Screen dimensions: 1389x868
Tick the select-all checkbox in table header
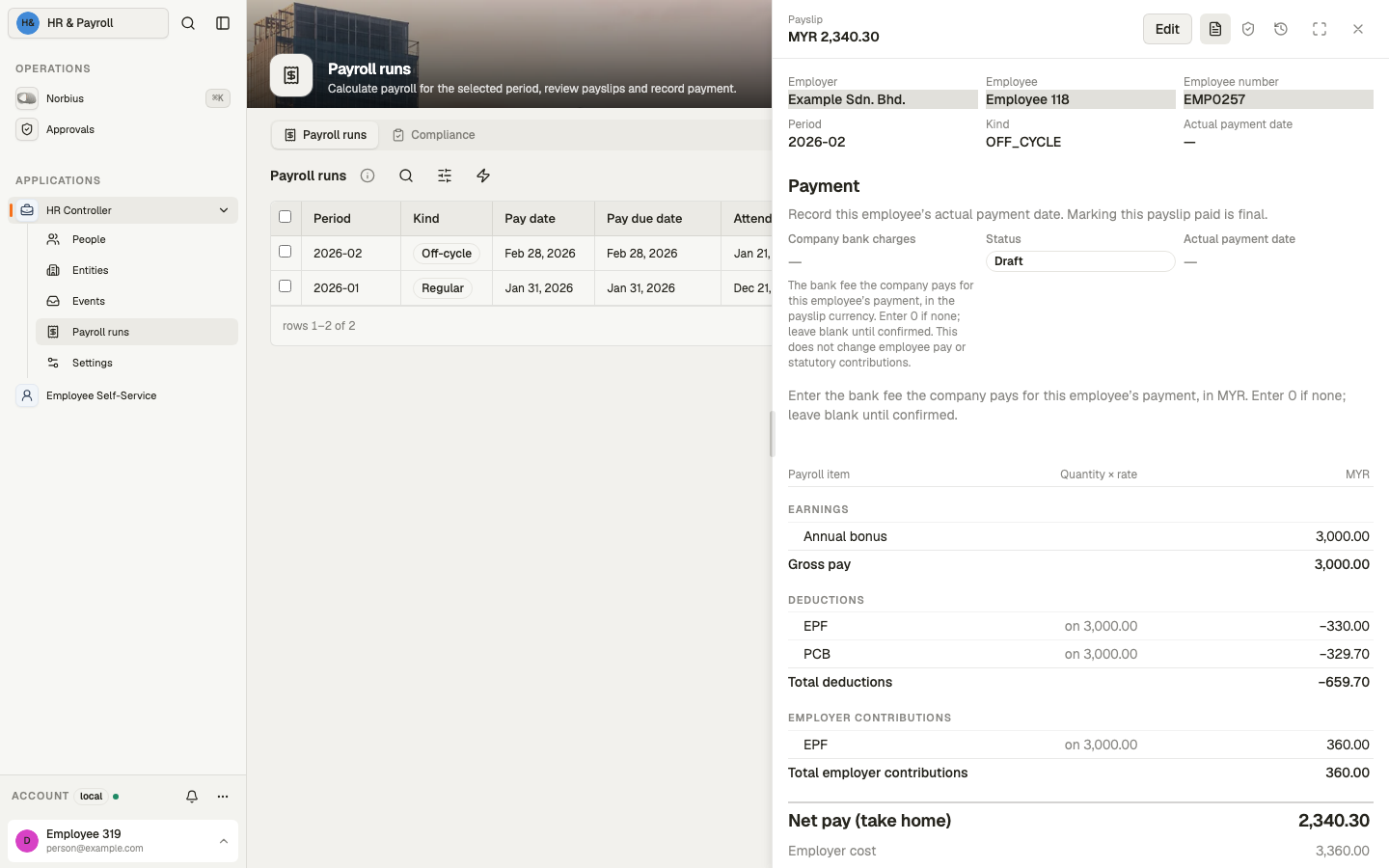click(285, 217)
